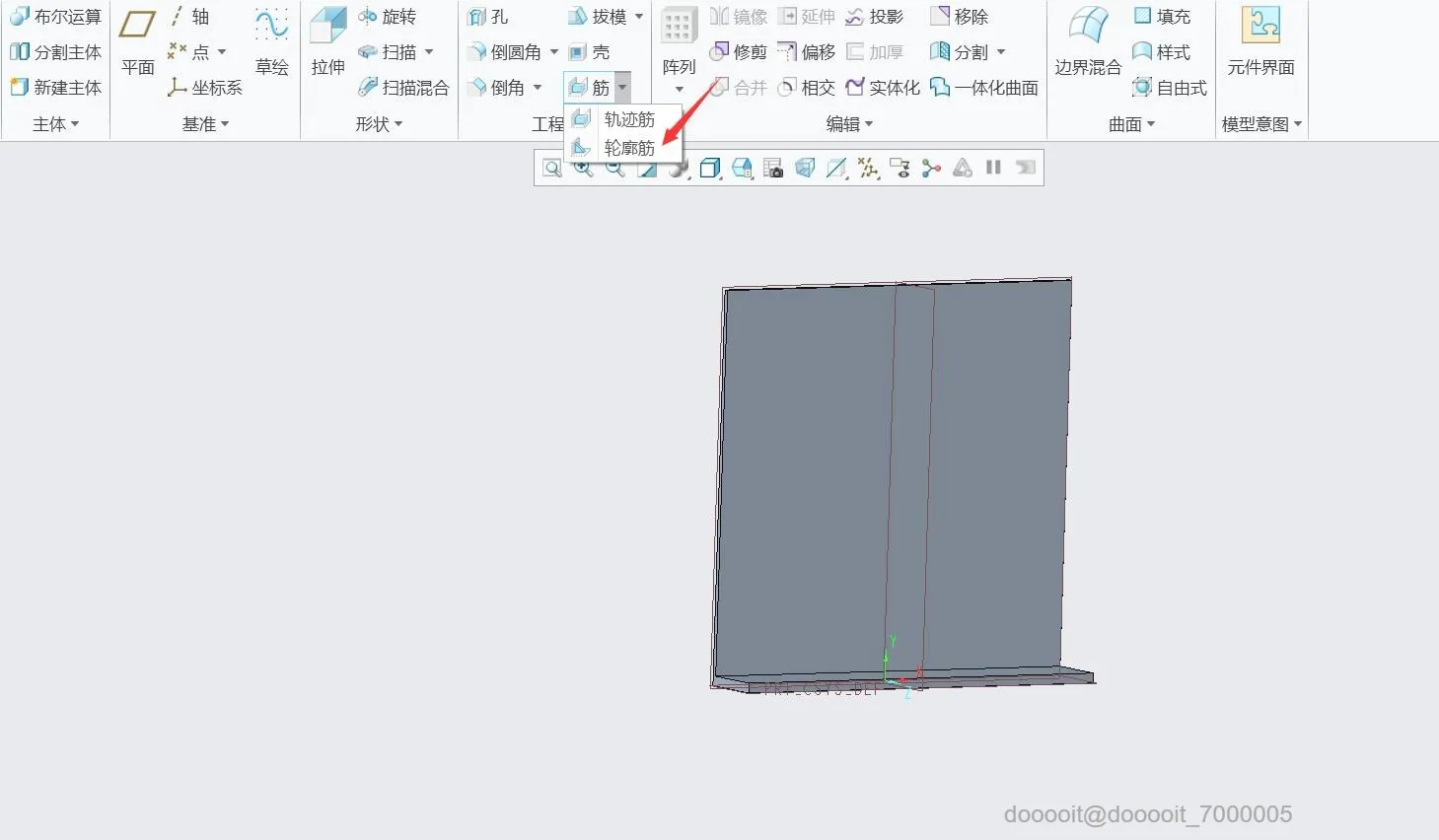Choose 轮廓筋 from the rib menu
Image resolution: width=1439 pixels, height=840 pixels.
630,148
